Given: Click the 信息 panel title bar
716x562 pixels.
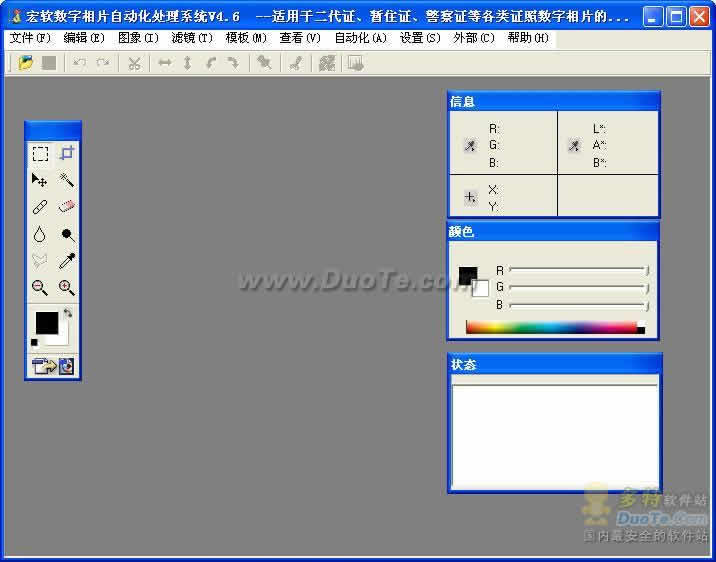Looking at the screenshot, I should coord(554,101).
